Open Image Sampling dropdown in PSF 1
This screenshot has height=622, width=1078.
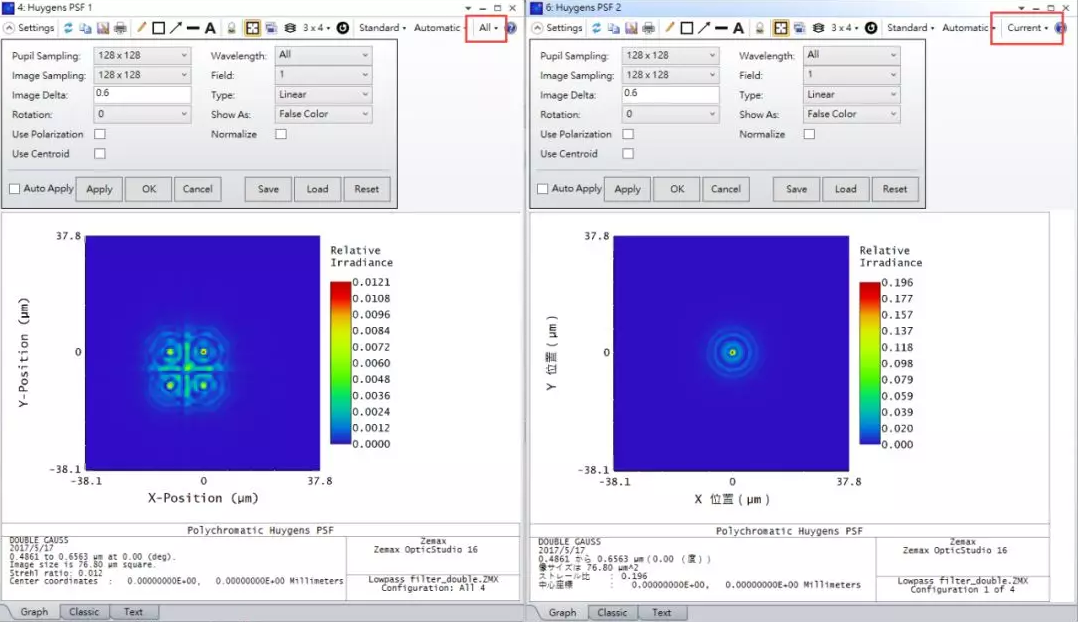pyautogui.click(x=142, y=75)
